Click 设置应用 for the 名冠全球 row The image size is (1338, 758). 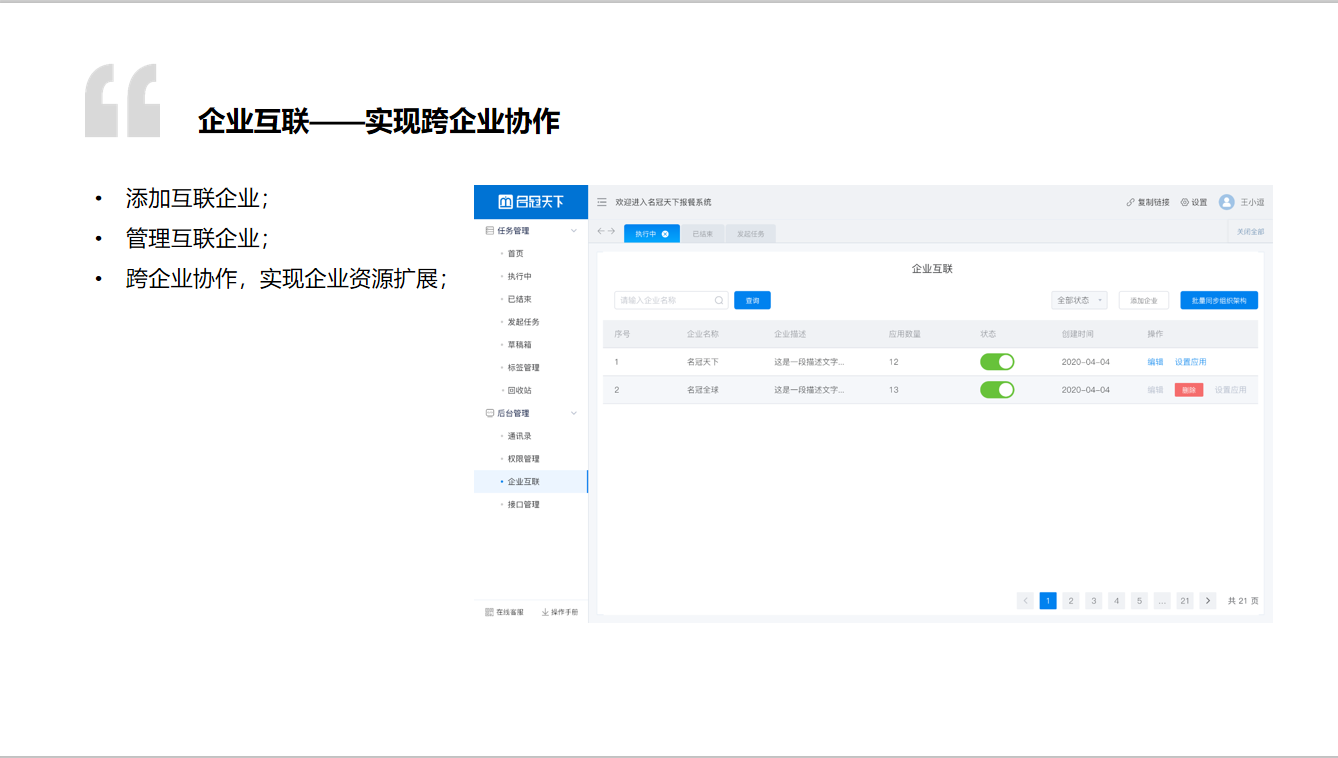1231,390
